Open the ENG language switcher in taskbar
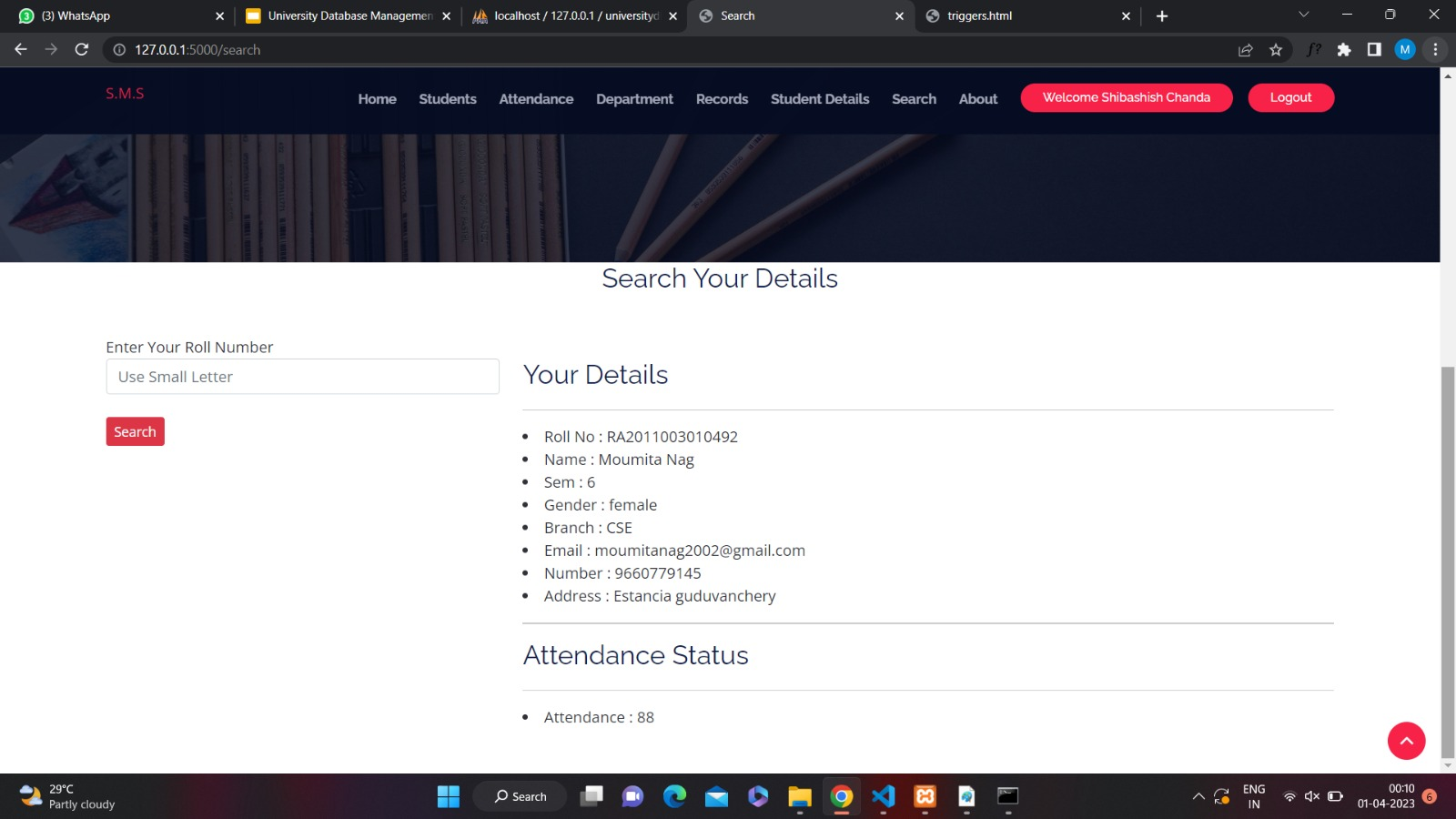 coord(1254,795)
